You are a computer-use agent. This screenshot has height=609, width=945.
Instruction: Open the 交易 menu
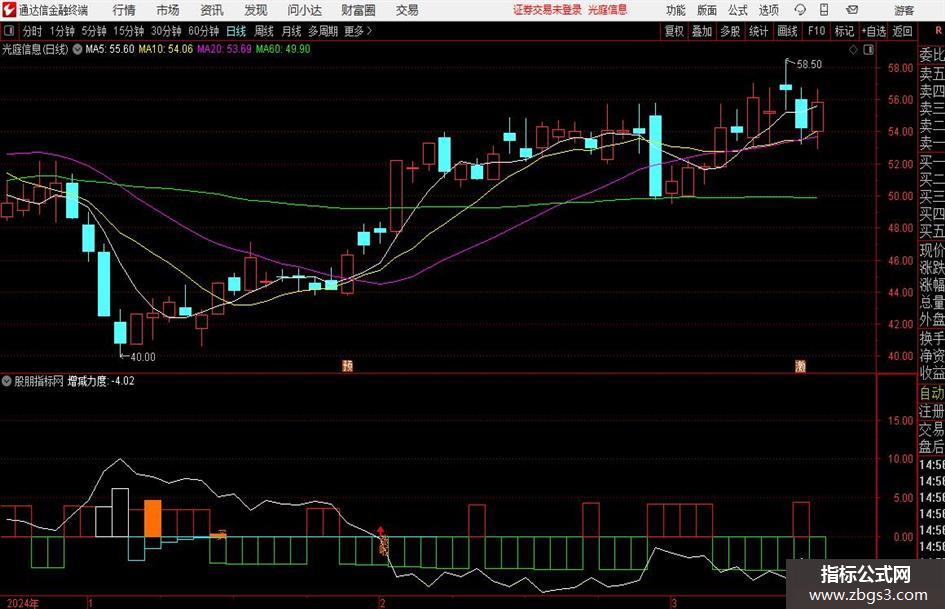(407, 10)
